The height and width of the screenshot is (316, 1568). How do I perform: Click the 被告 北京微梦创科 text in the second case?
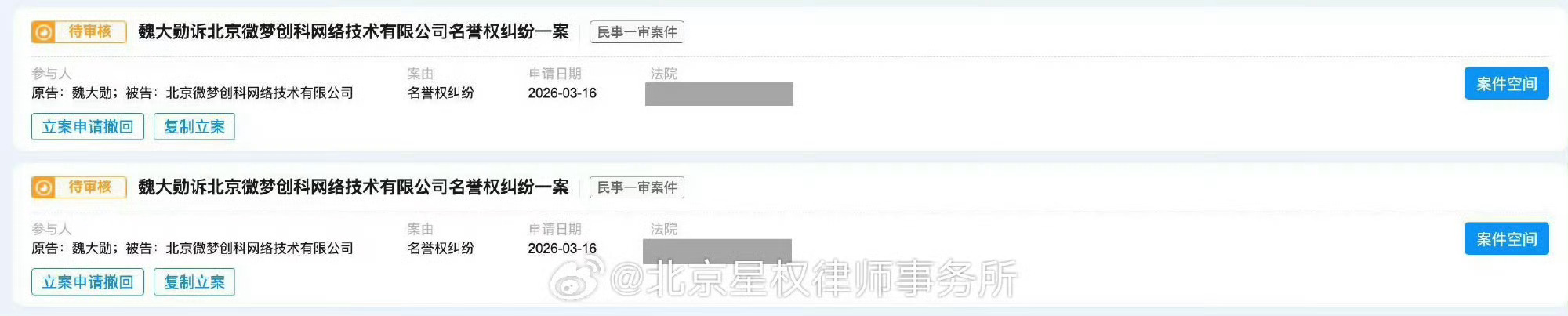pyautogui.click(x=239, y=249)
